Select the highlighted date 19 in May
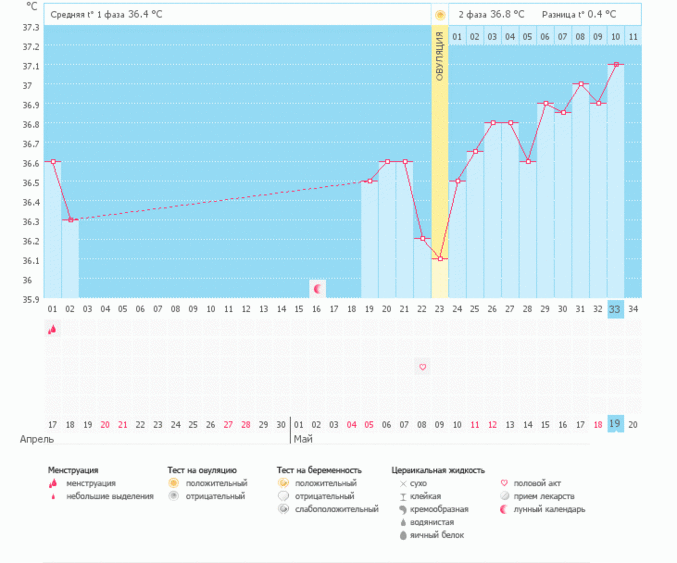677x563 pixels. (615, 424)
